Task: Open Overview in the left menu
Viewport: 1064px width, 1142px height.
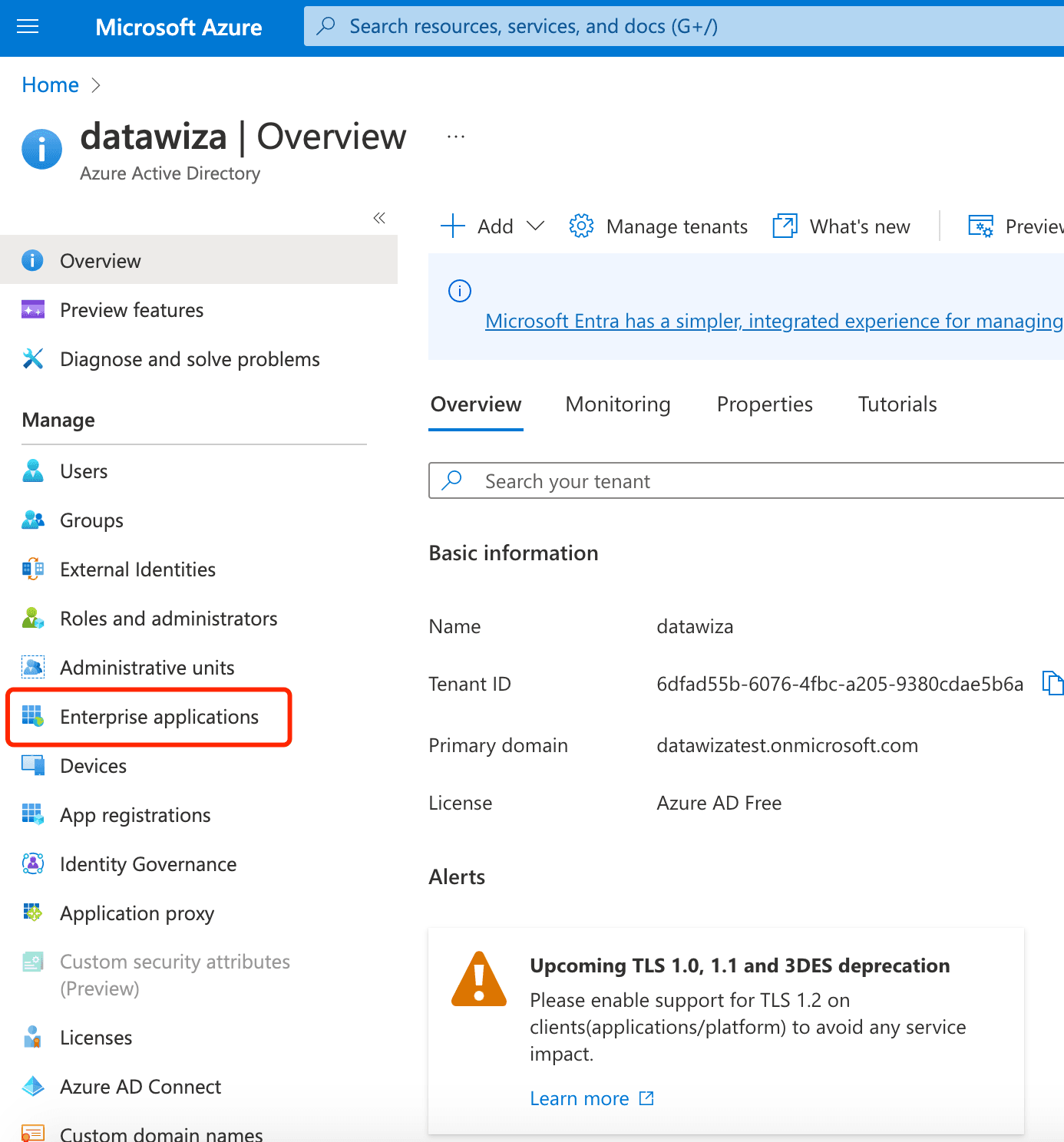Action: tap(199, 260)
